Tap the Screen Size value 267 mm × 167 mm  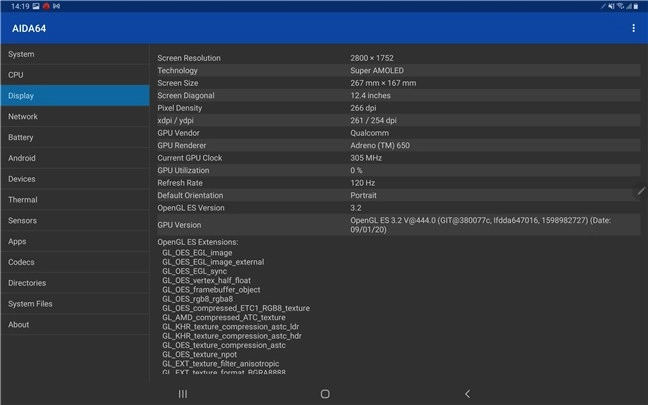coord(383,83)
